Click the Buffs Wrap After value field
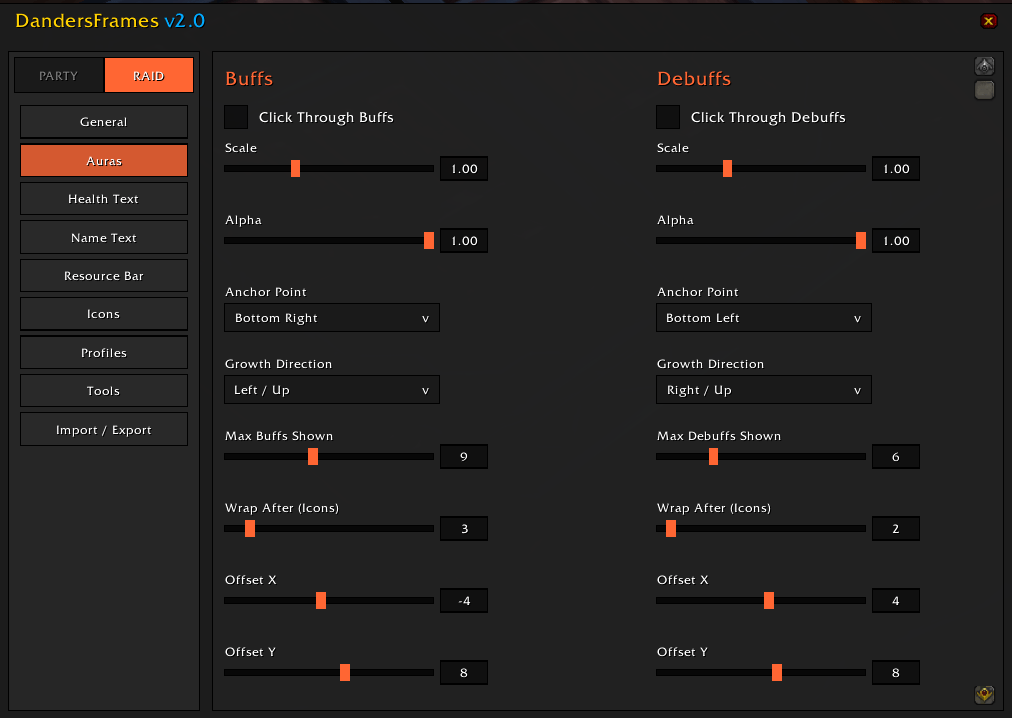The image size is (1012, 718). pos(464,528)
